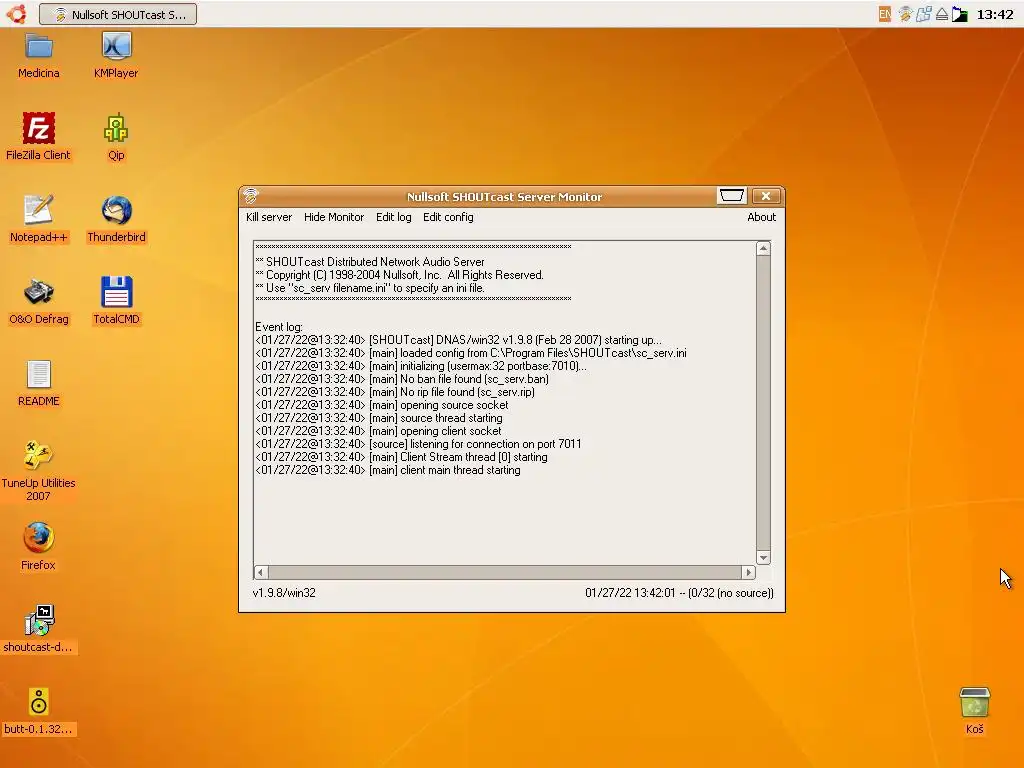
Task: Select the butt-0.1.32... desktop icon
Action: pyautogui.click(x=39, y=703)
